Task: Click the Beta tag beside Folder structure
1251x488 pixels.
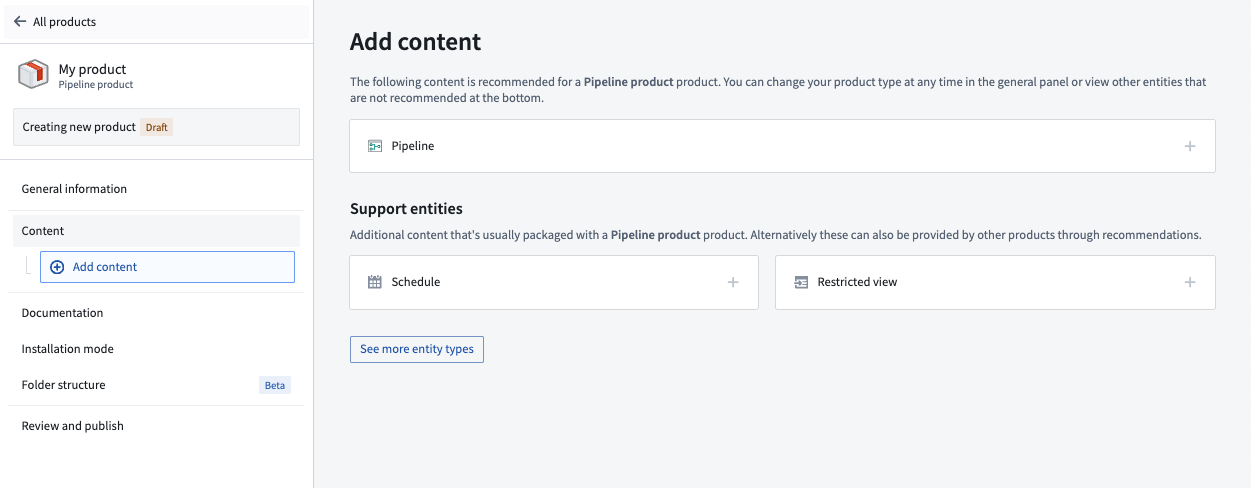Action: tap(275, 385)
